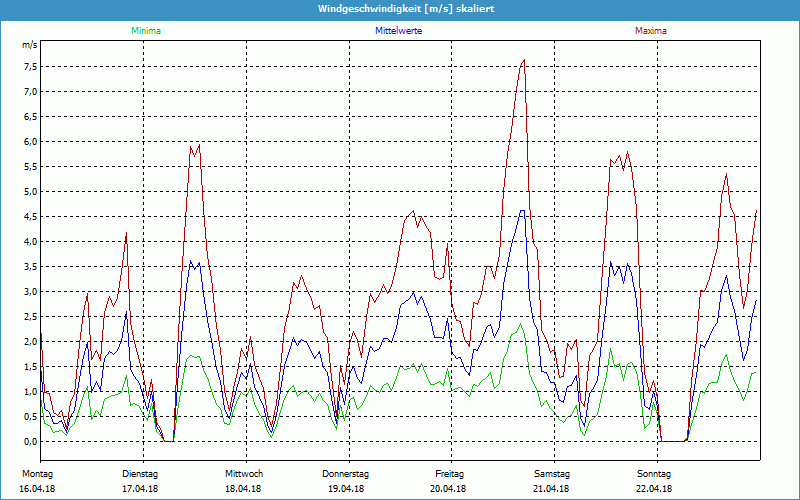Click the 7,0 y-axis value
The image size is (800, 500).
[30, 92]
